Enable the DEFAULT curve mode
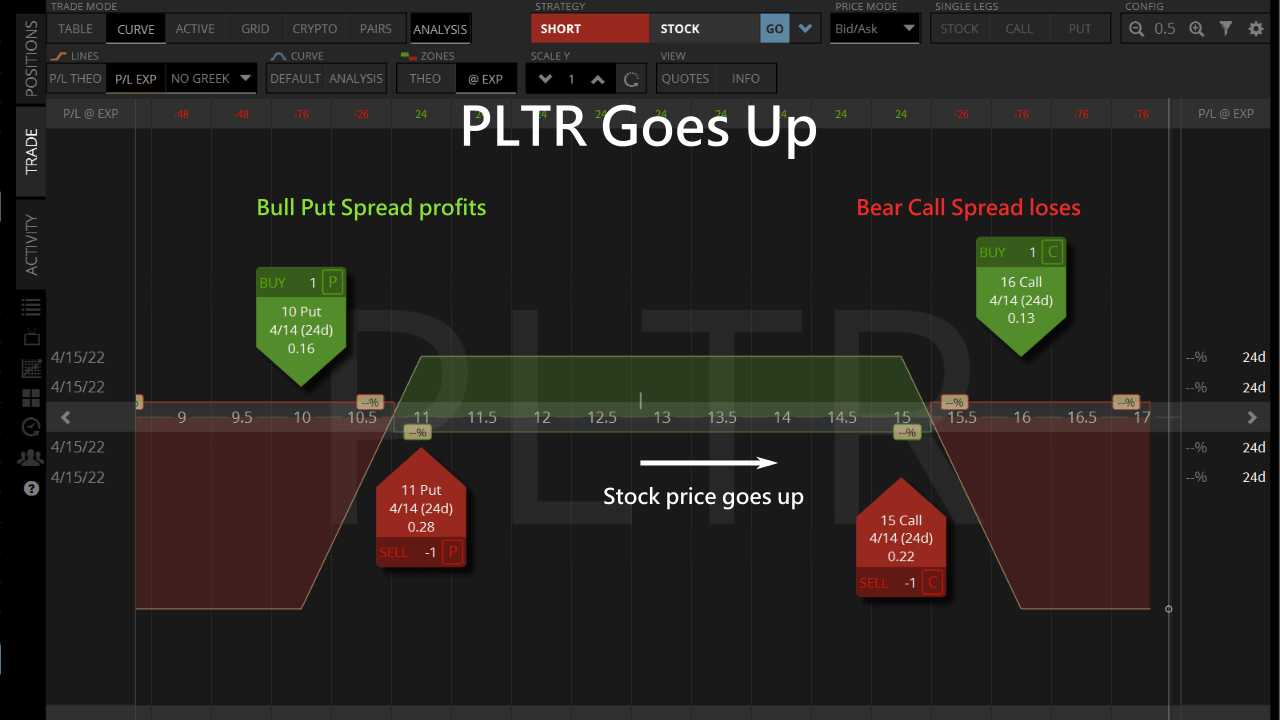This screenshot has width=1280, height=720. click(295, 78)
